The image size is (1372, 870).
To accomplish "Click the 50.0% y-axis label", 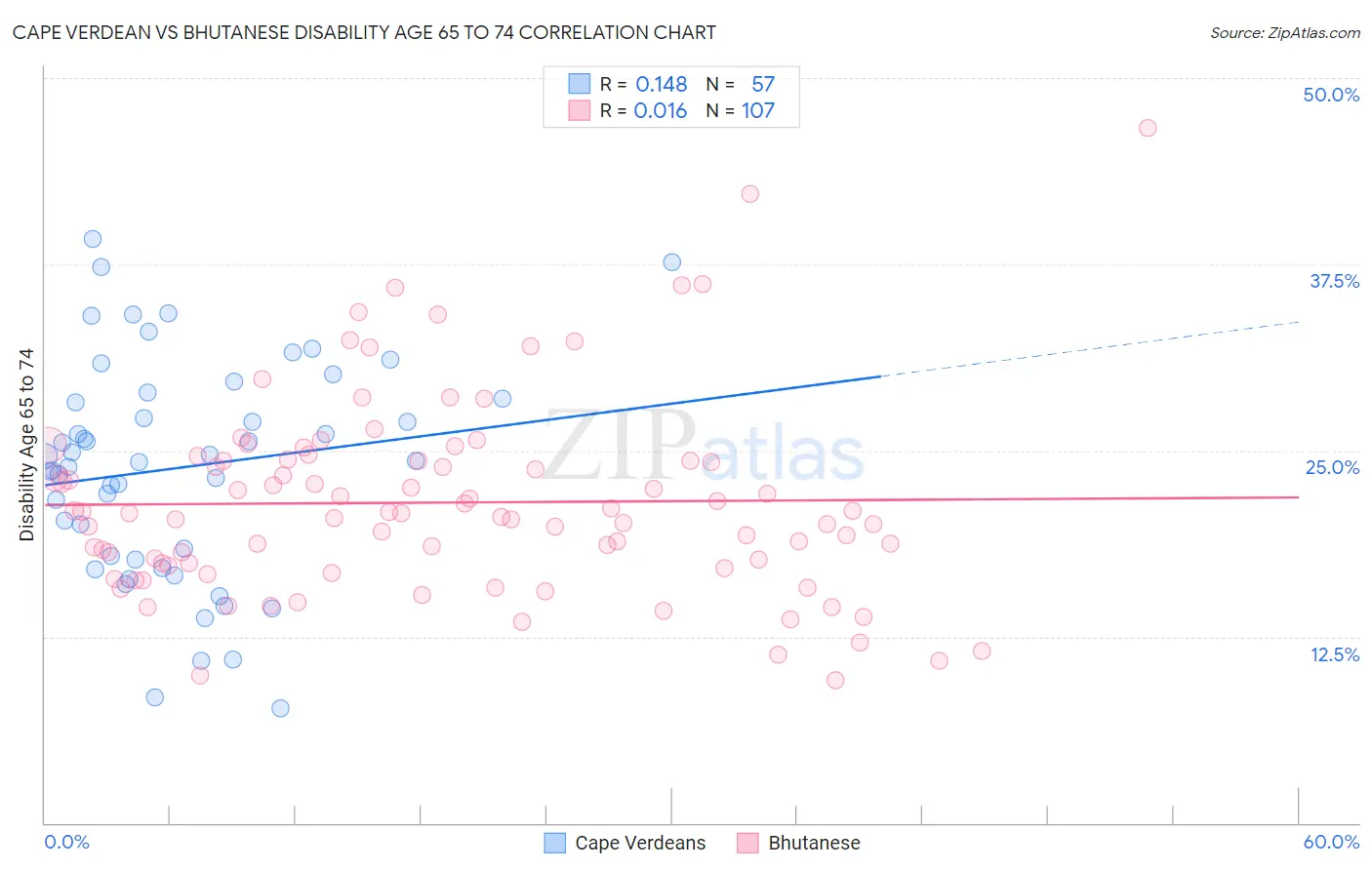I will click(1331, 95).
